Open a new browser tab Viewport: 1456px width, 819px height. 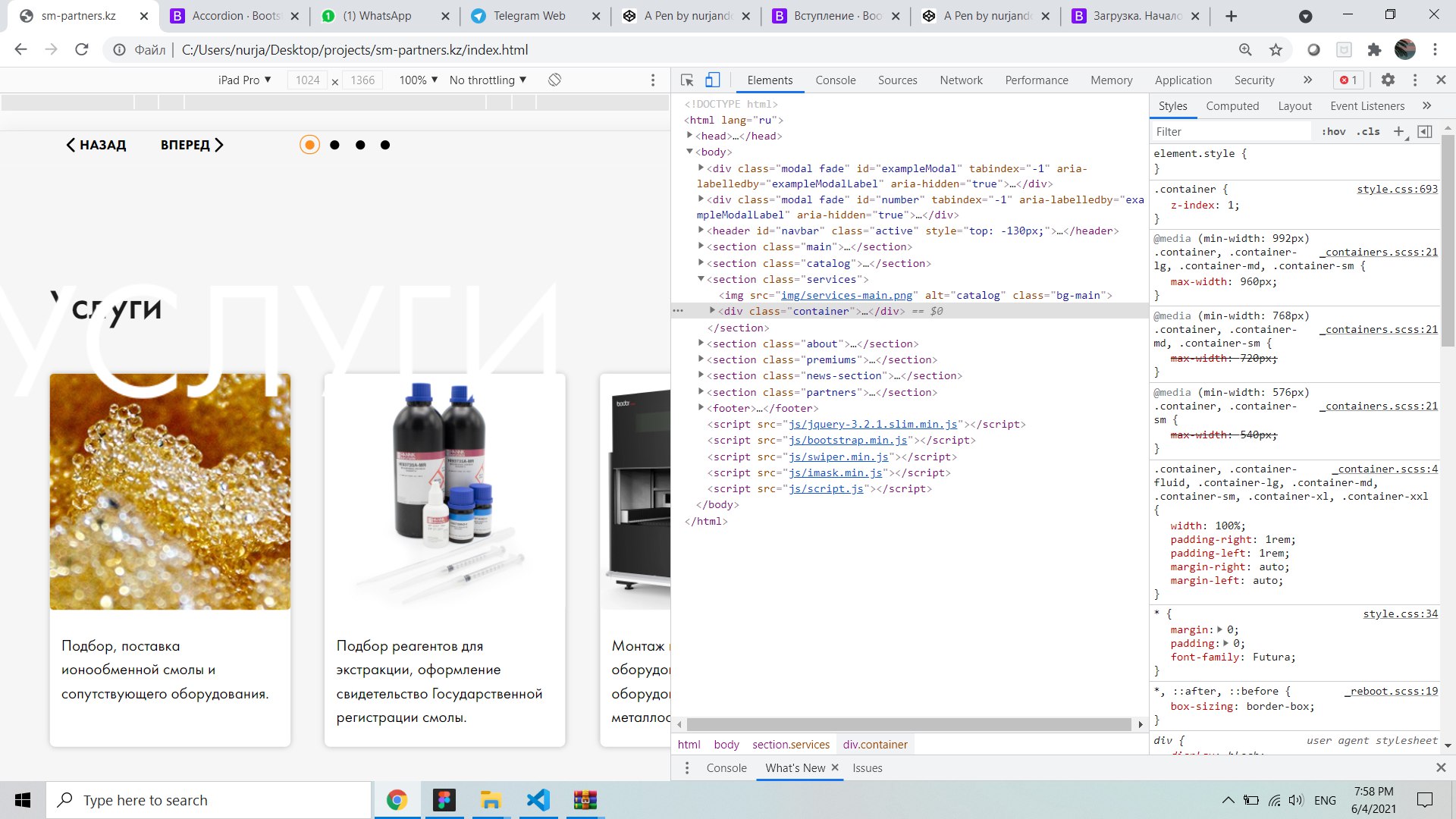pos(1231,16)
